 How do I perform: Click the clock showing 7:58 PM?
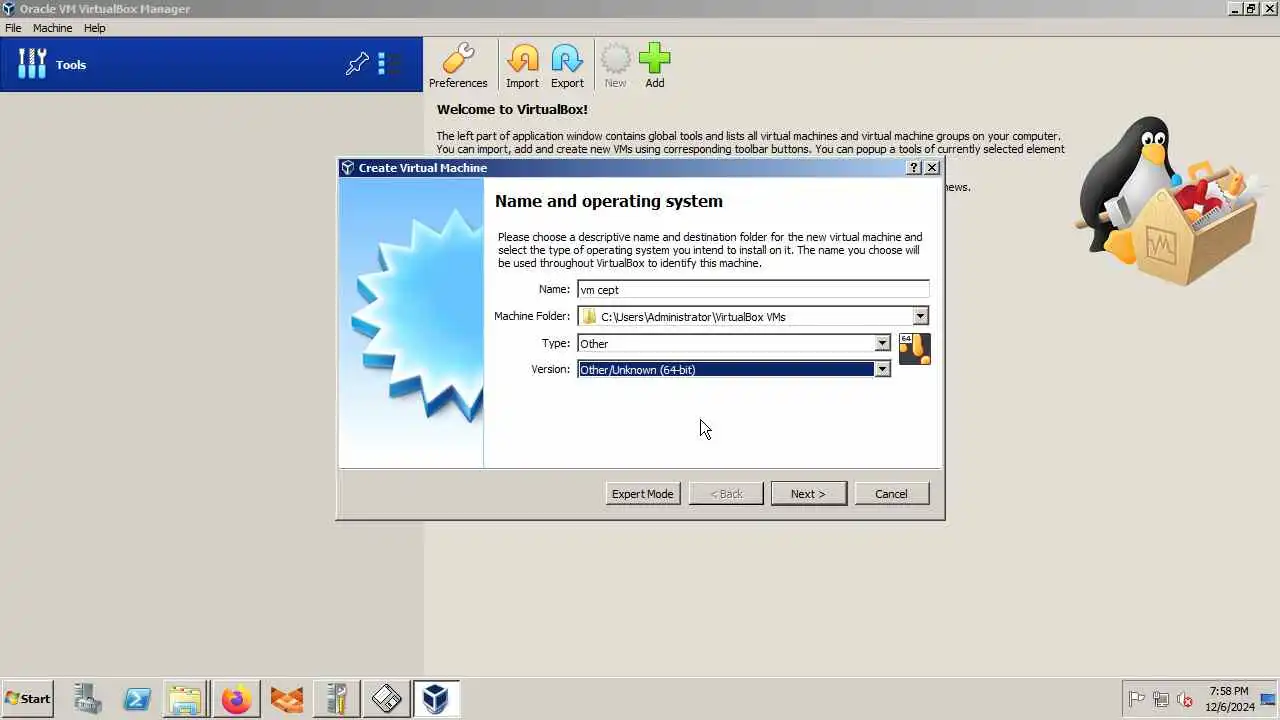(x=1228, y=699)
